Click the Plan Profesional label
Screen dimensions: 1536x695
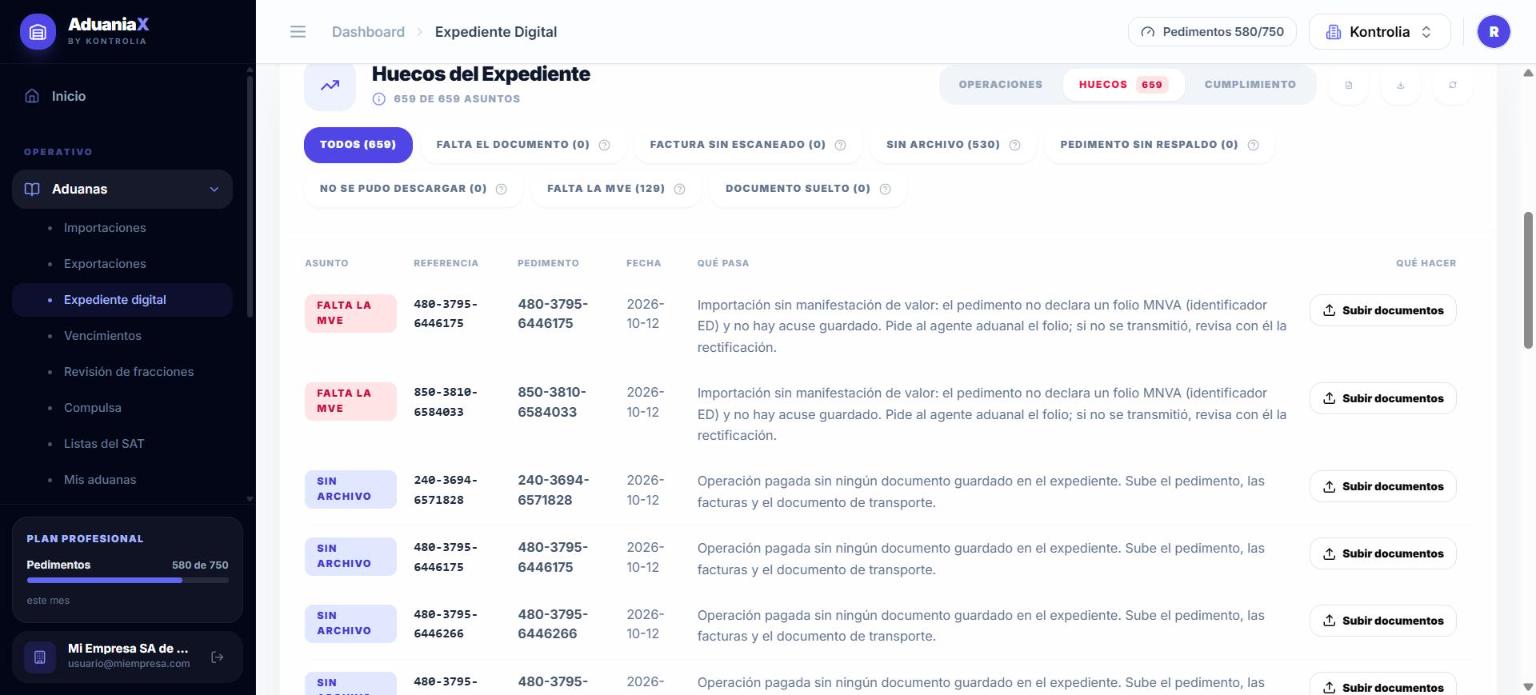point(85,539)
